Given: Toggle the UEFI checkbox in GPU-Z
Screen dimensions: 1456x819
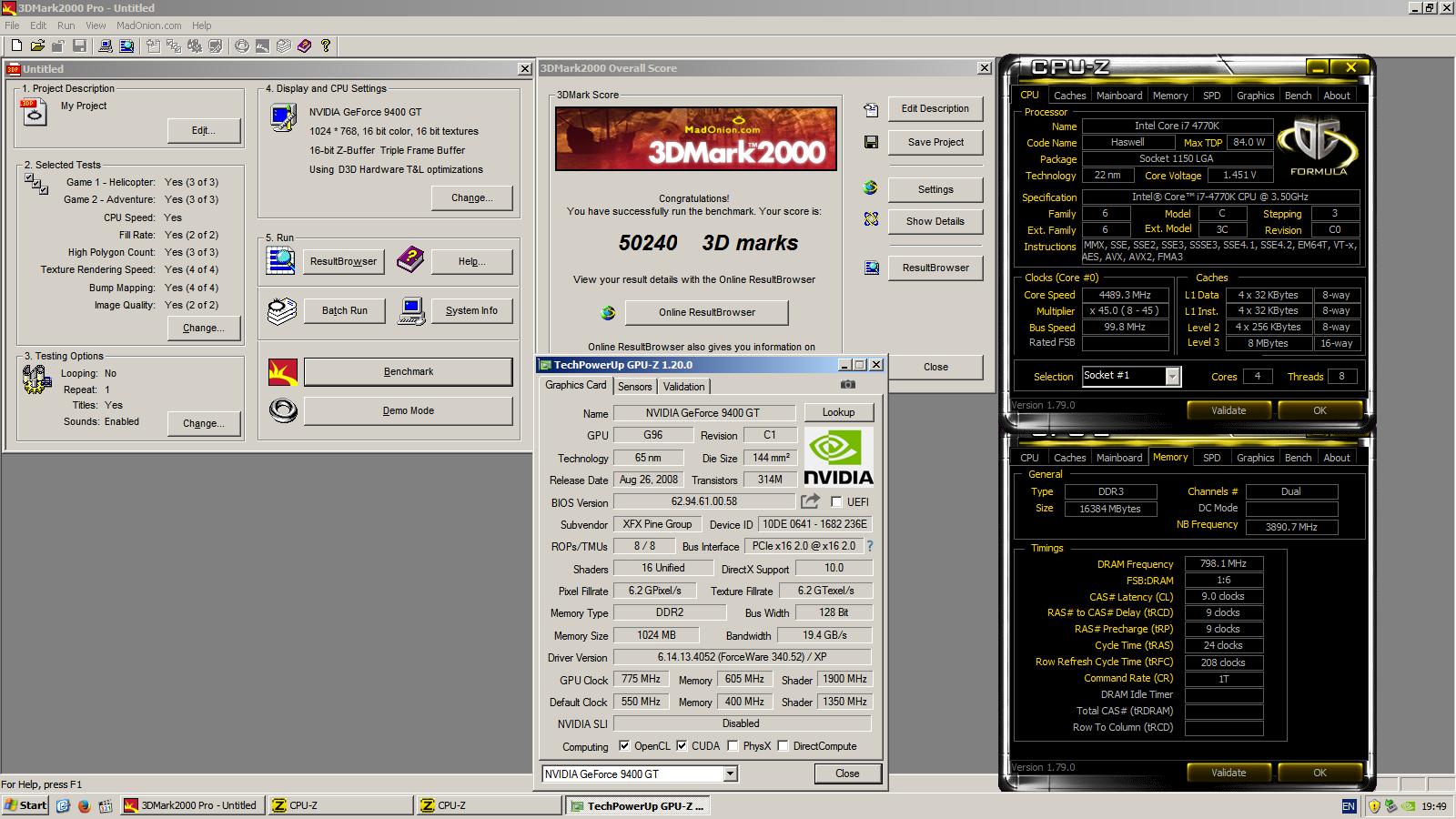Looking at the screenshot, I should tap(836, 502).
